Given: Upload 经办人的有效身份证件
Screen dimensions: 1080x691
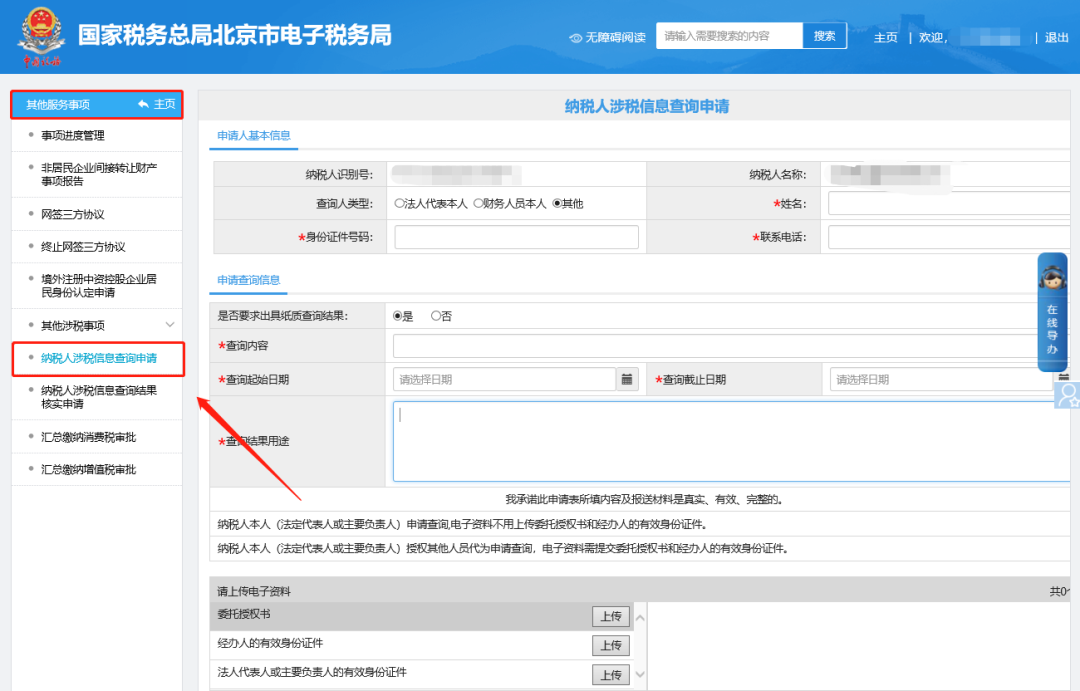Looking at the screenshot, I should (x=611, y=646).
